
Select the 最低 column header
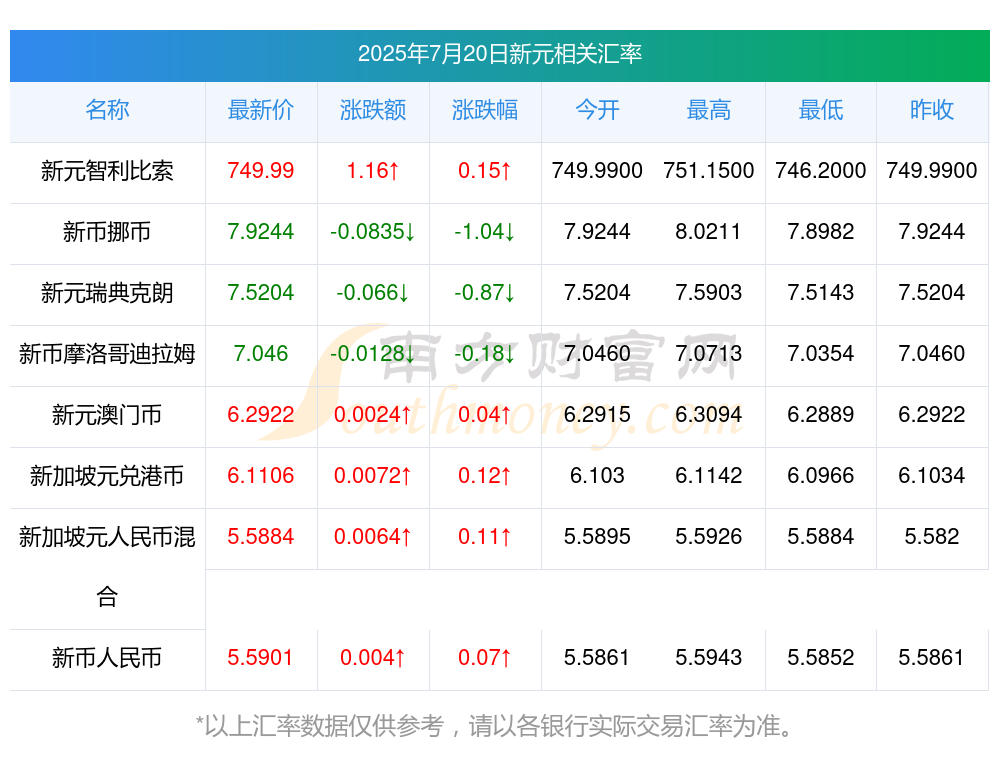820,110
